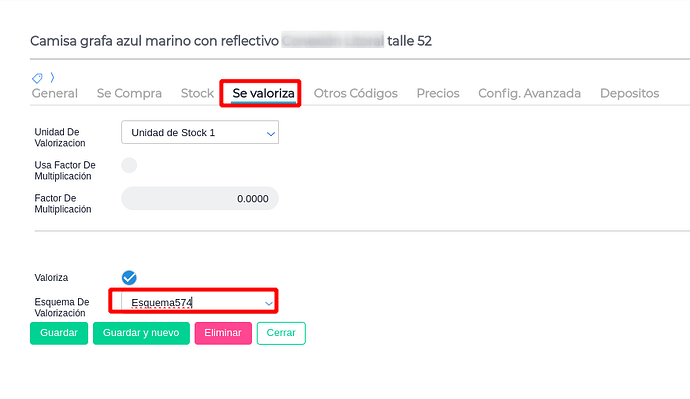This screenshot has height=399, width=690.
Task: Switch to the General tab
Action: pyautogui.click(x=55, y=93)
